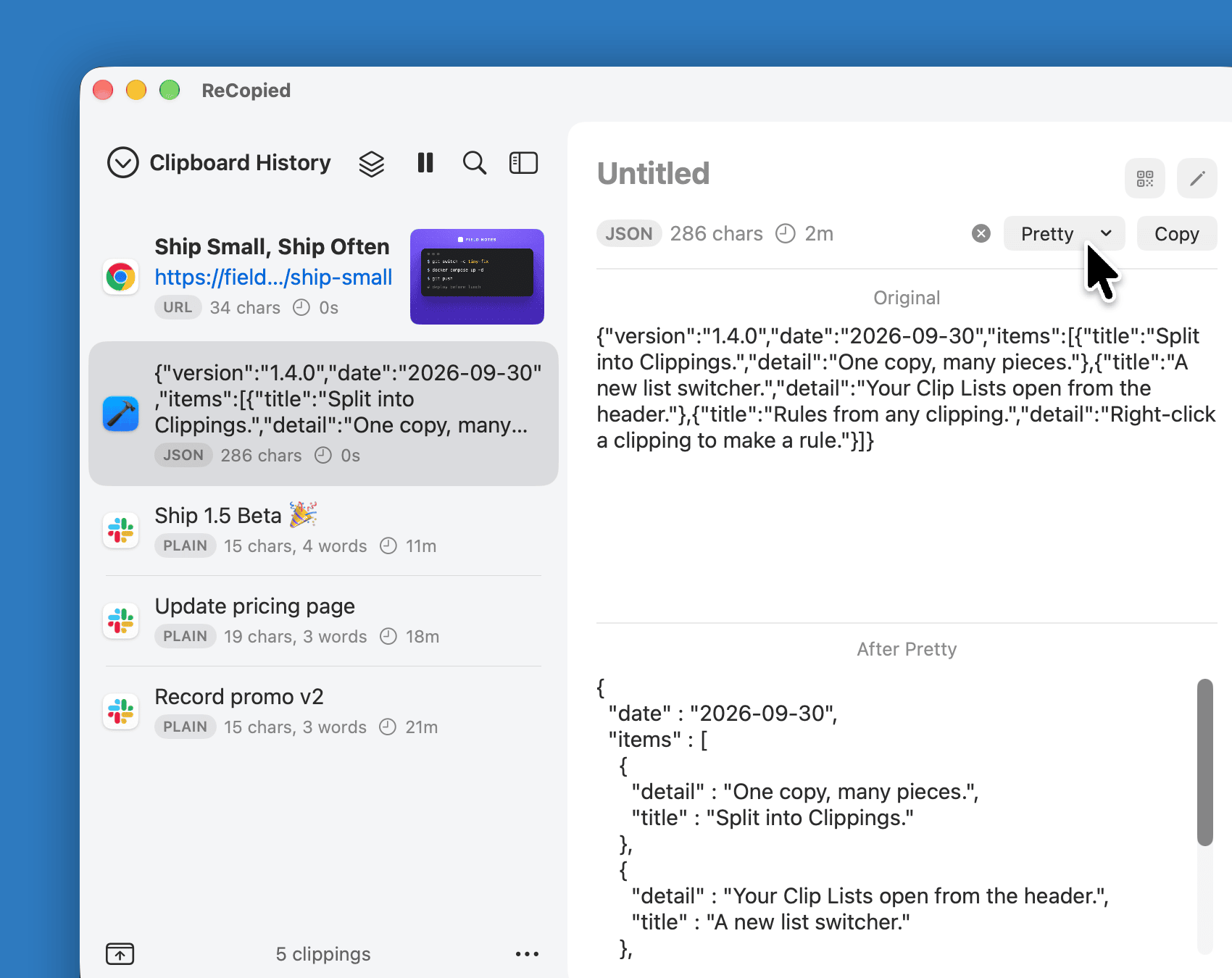Pause clipboard recording
Viewport: 1232px width, 978px height.
425,162
